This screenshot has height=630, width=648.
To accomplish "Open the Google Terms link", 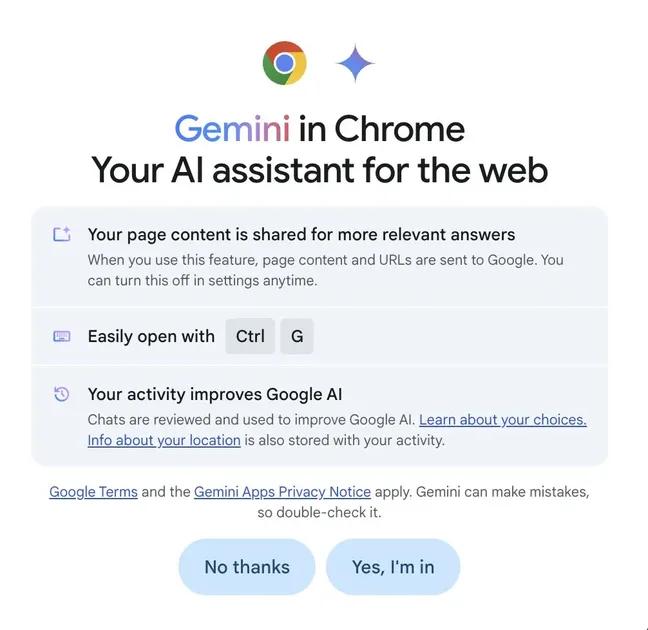I will [x=93, y=492].
